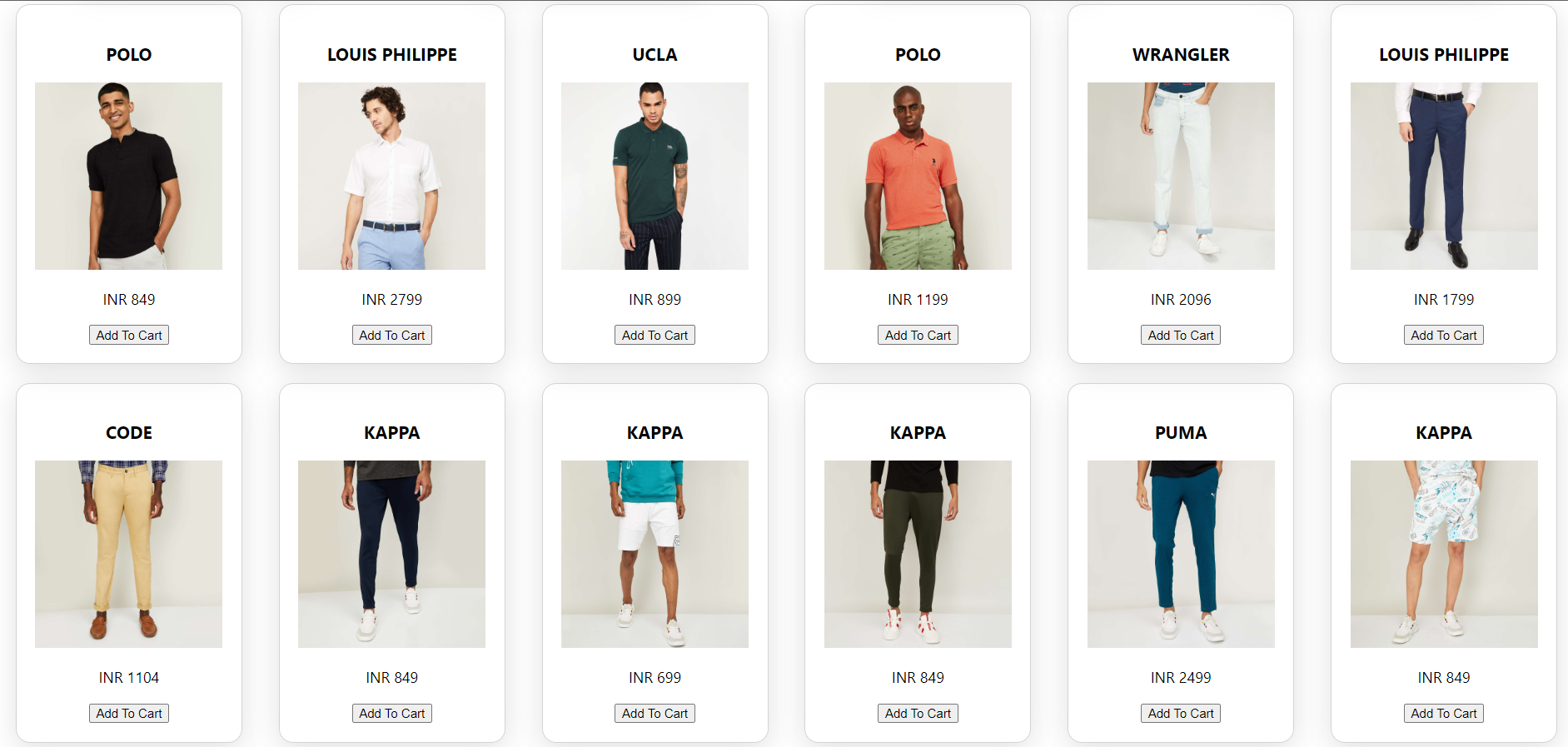
Task: Add the Wrangler INR 2096 jeans to cart
Action: coord(1181,335)
